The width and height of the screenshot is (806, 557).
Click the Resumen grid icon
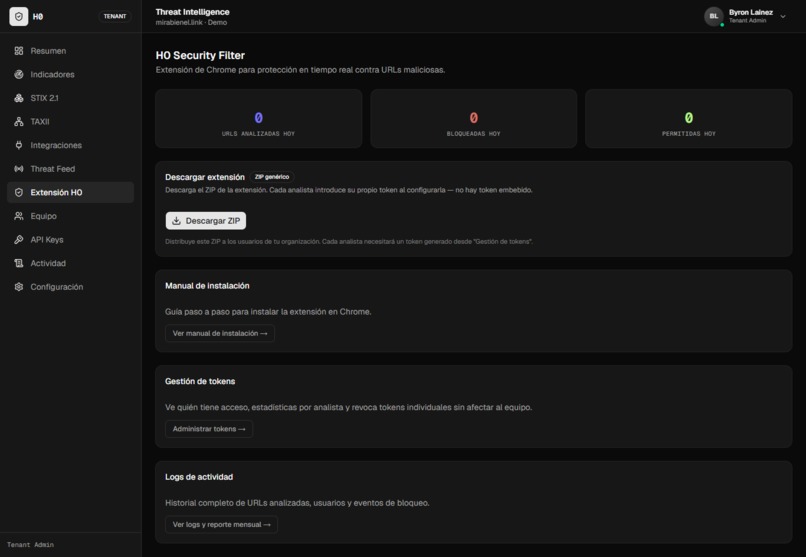click(x=19, y=51)
